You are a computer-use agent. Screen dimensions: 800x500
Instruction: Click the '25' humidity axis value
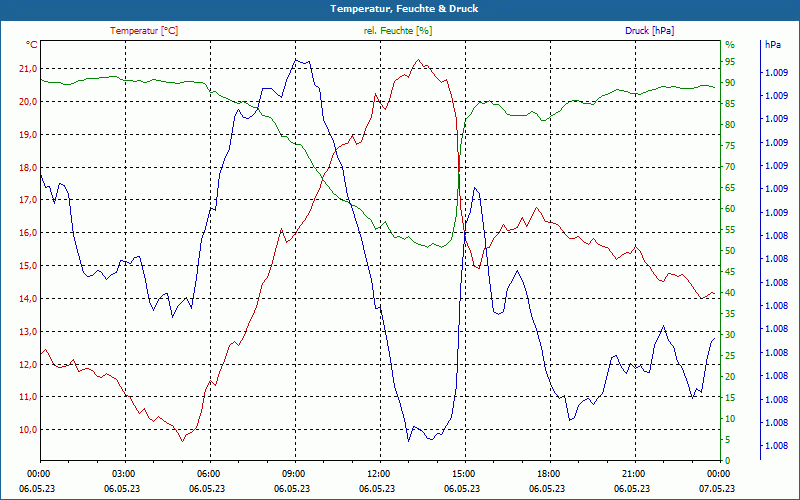click(x=730, y=356)
